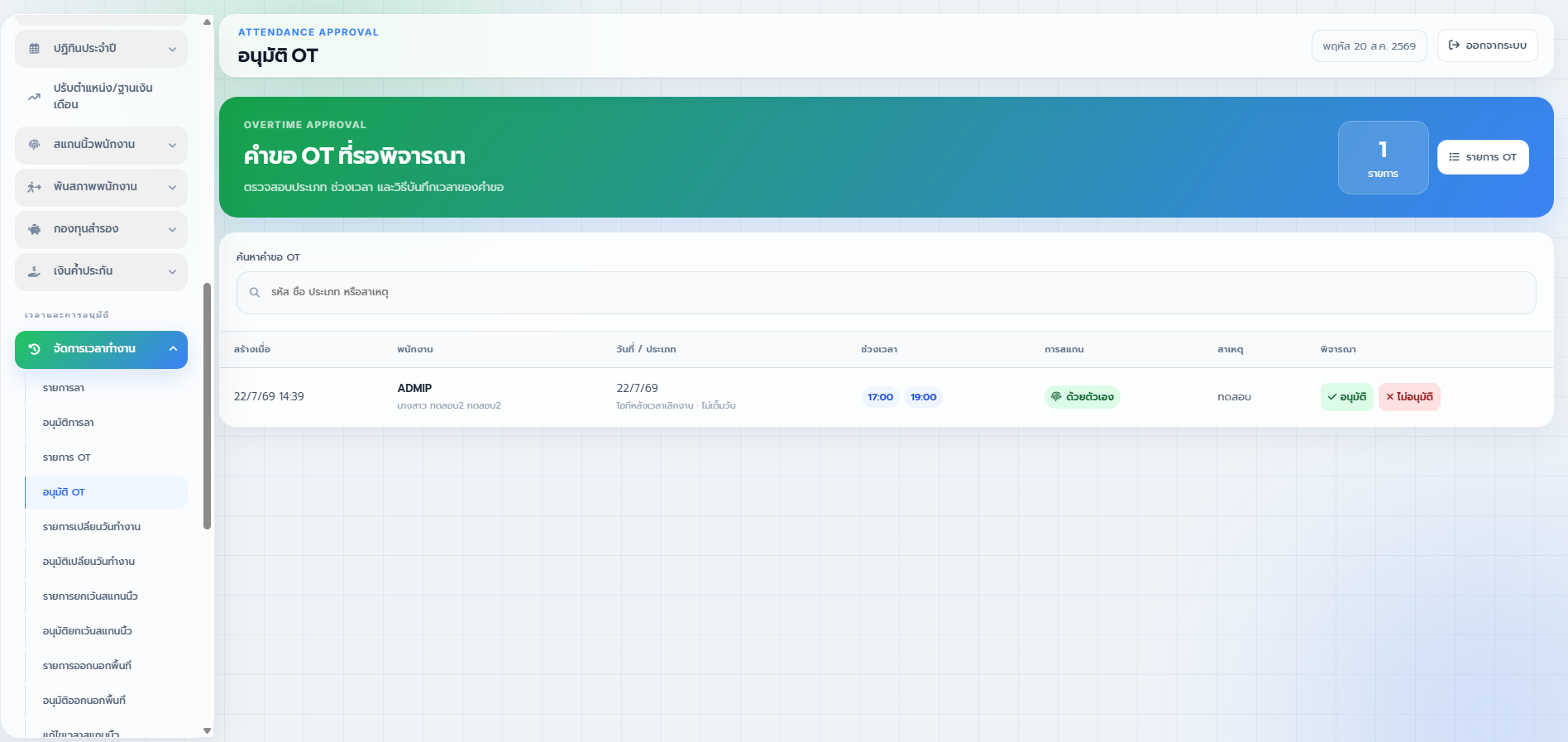
Task: Open รายการเปลี่ยนวันทำงาน in sidebar
Action: click(106, 527)
